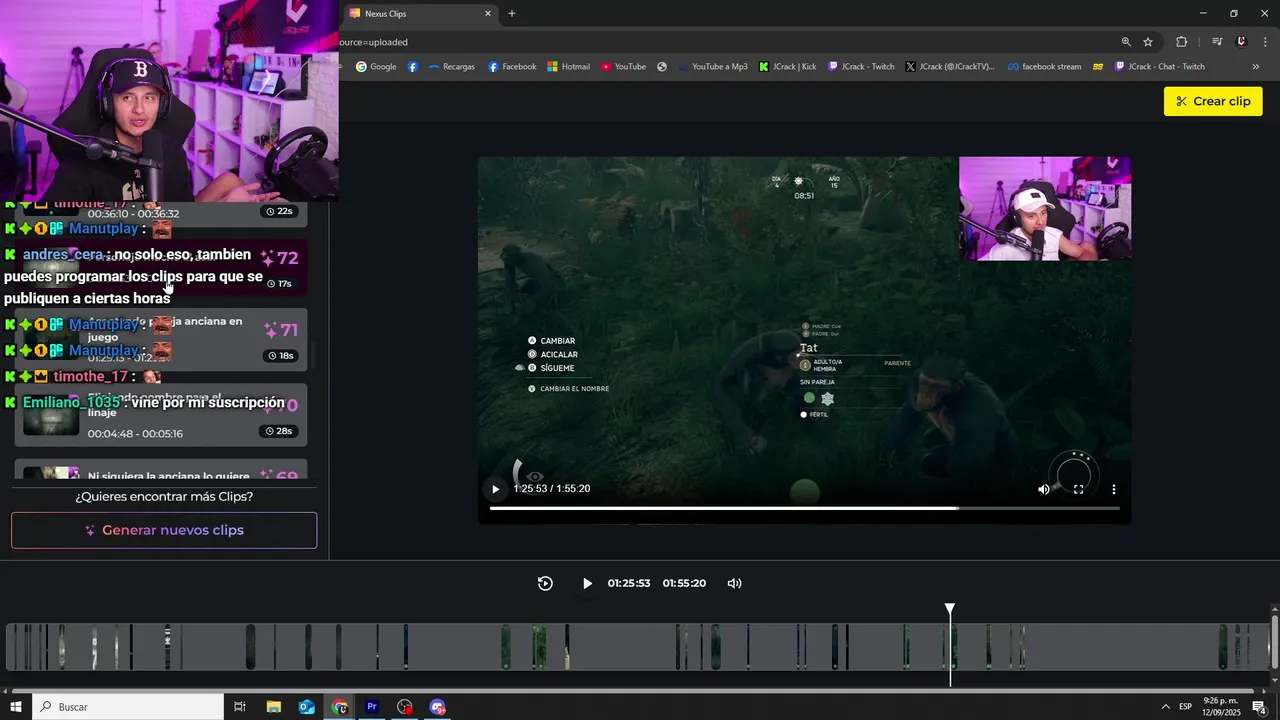The image size is (1280, 720).
Task: Seek on the video player progress bar
Action: pyautogui.click(x=804, y=508)
